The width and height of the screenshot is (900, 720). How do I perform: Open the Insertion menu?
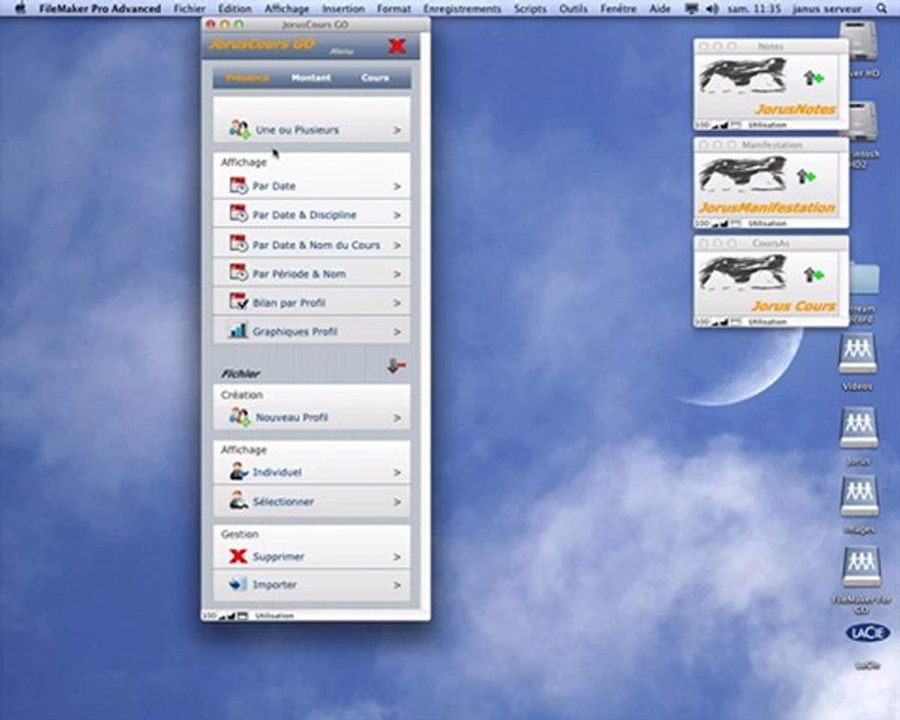click(x=343, y=9)
